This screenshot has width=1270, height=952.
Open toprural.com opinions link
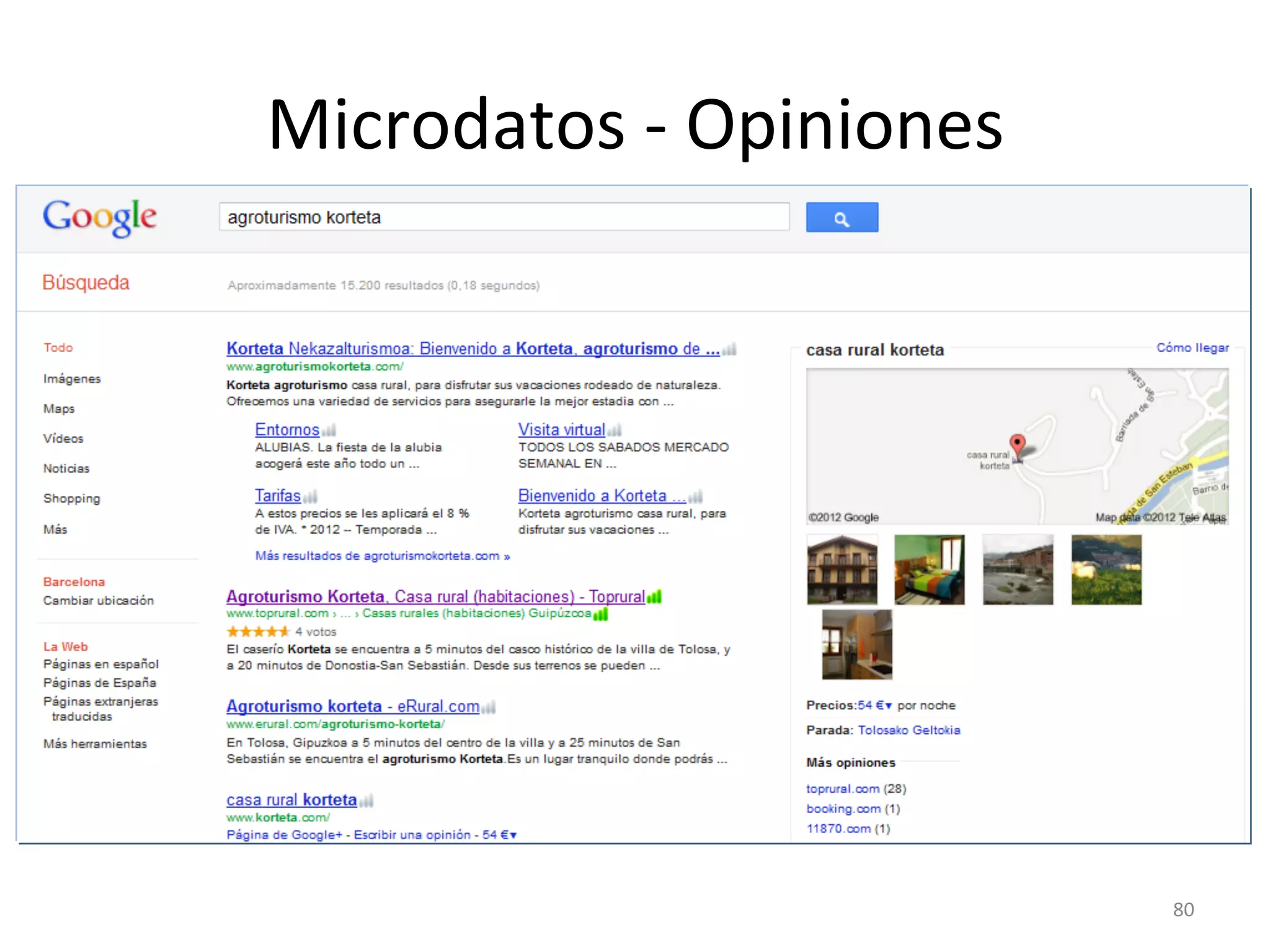[x=843, y=789]
